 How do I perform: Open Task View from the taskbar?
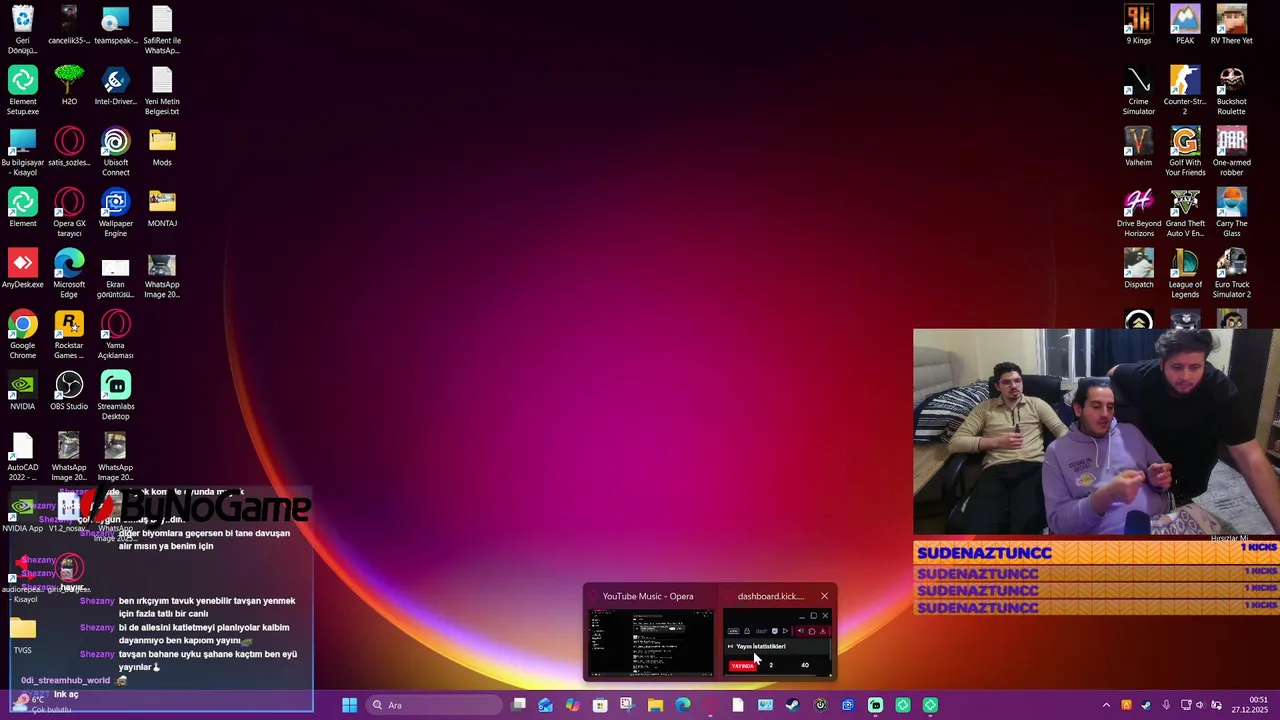coord(519,705)
